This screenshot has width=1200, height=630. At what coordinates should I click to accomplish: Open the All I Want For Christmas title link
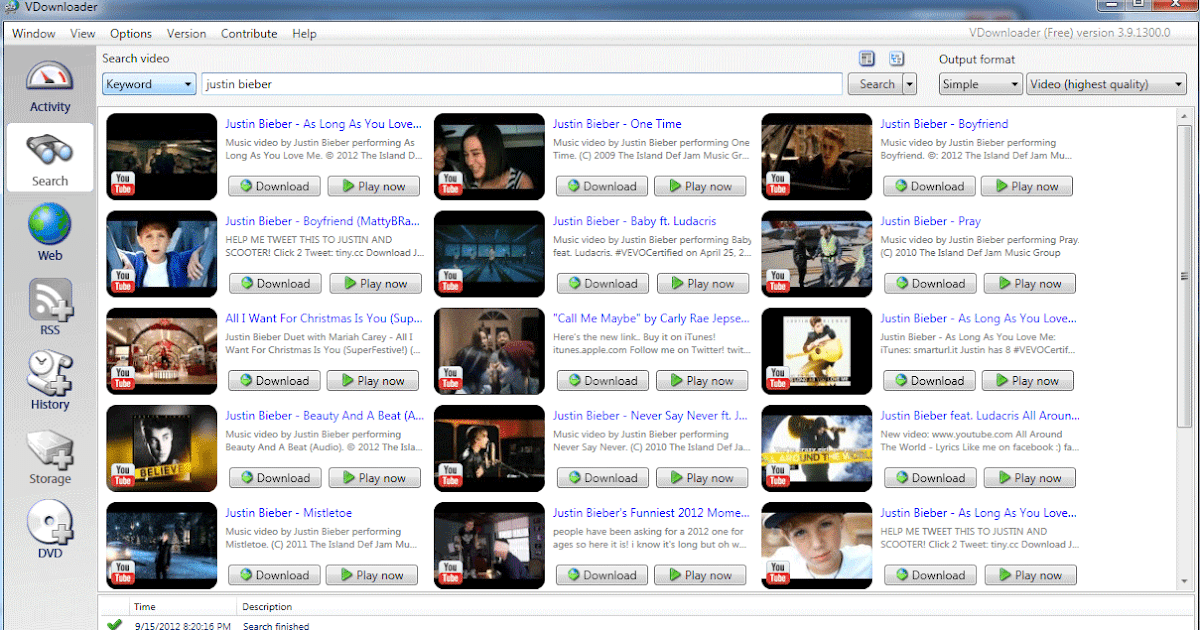point(324,318)
